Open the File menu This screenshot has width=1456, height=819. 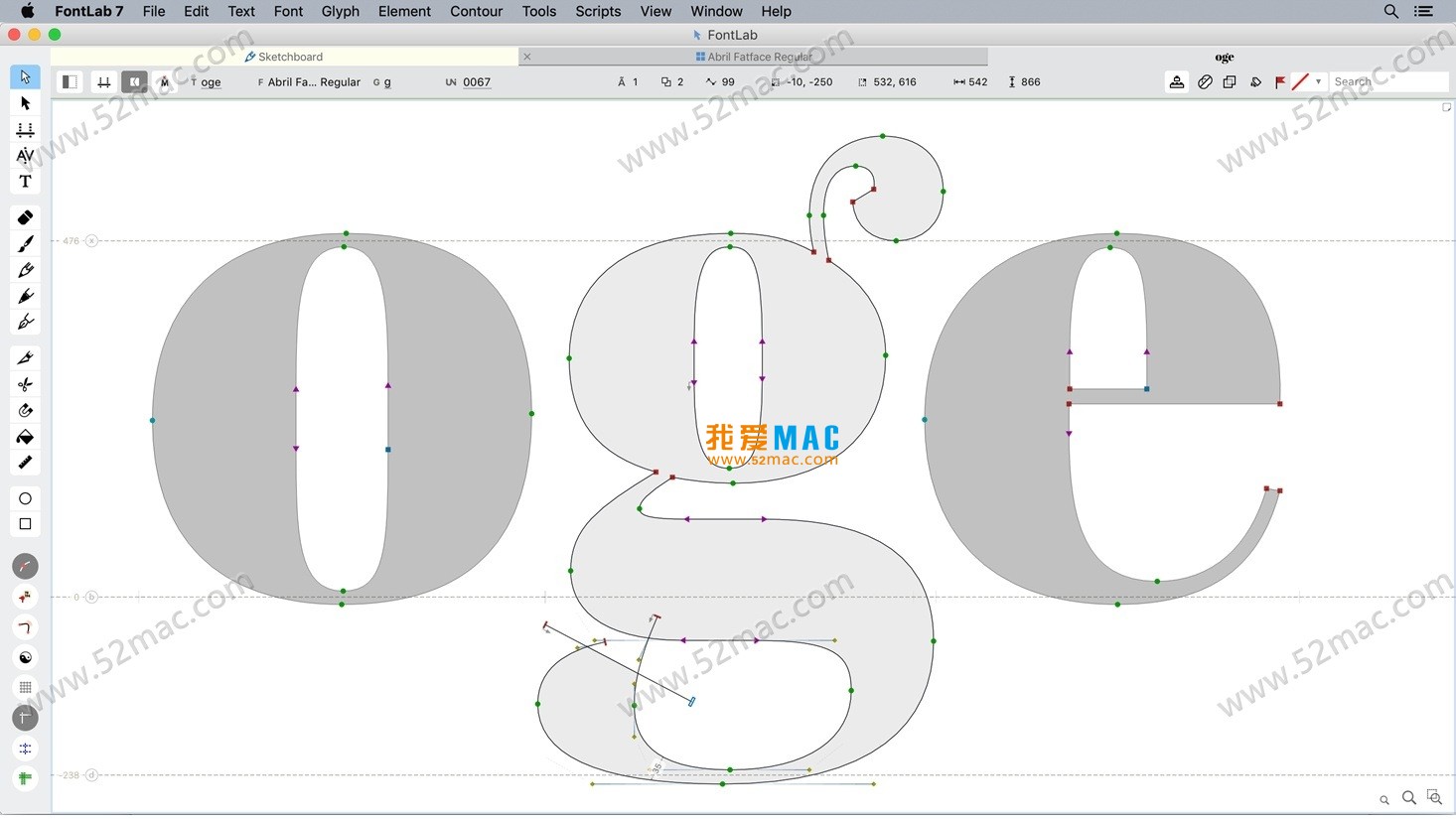154,11
